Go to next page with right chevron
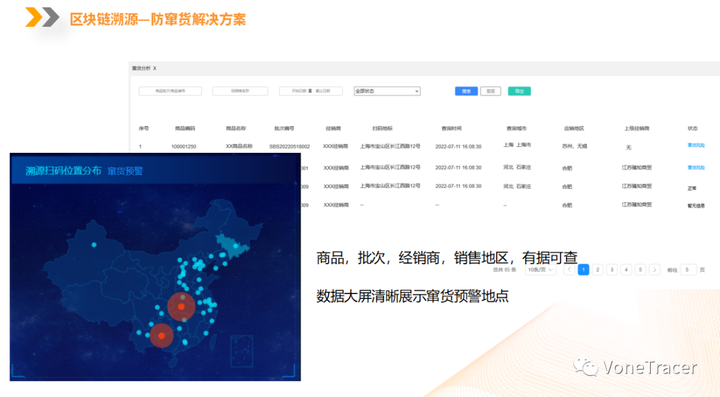The image size is (720, 397). (x=655, y=269)
